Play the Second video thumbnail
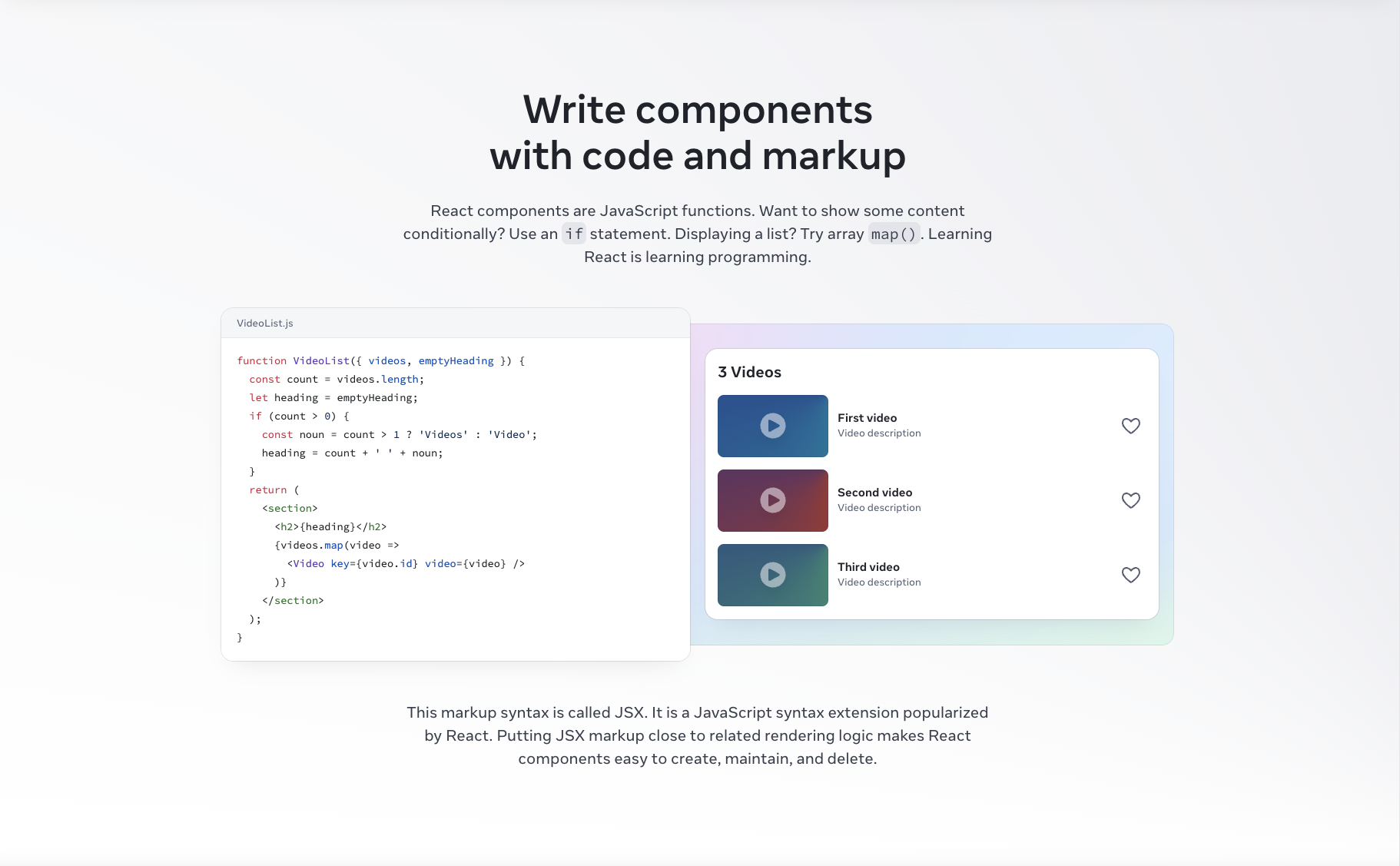Image resolution: width=1400 pixels, height=866 pixels. point(772,500)
